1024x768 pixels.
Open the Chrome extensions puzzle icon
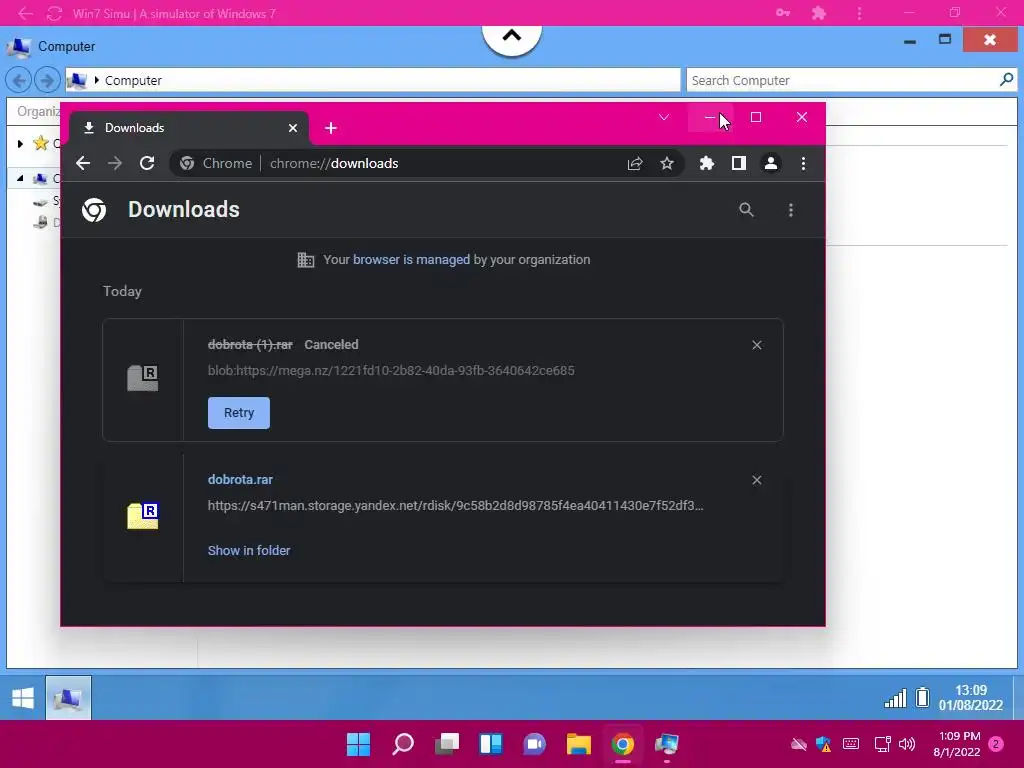pos(707,163)
